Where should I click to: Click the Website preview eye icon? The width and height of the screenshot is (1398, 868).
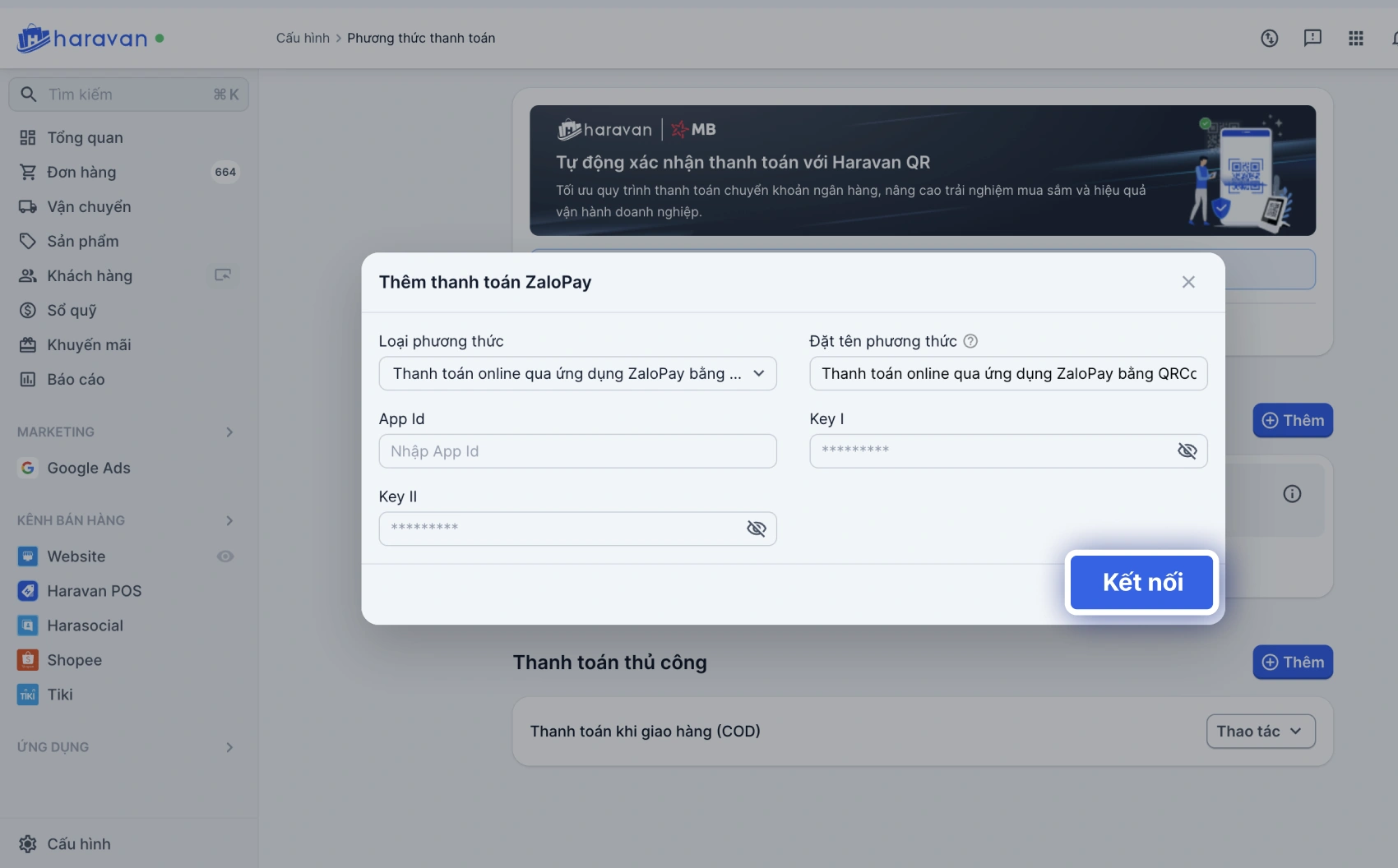tap(225, 556)
